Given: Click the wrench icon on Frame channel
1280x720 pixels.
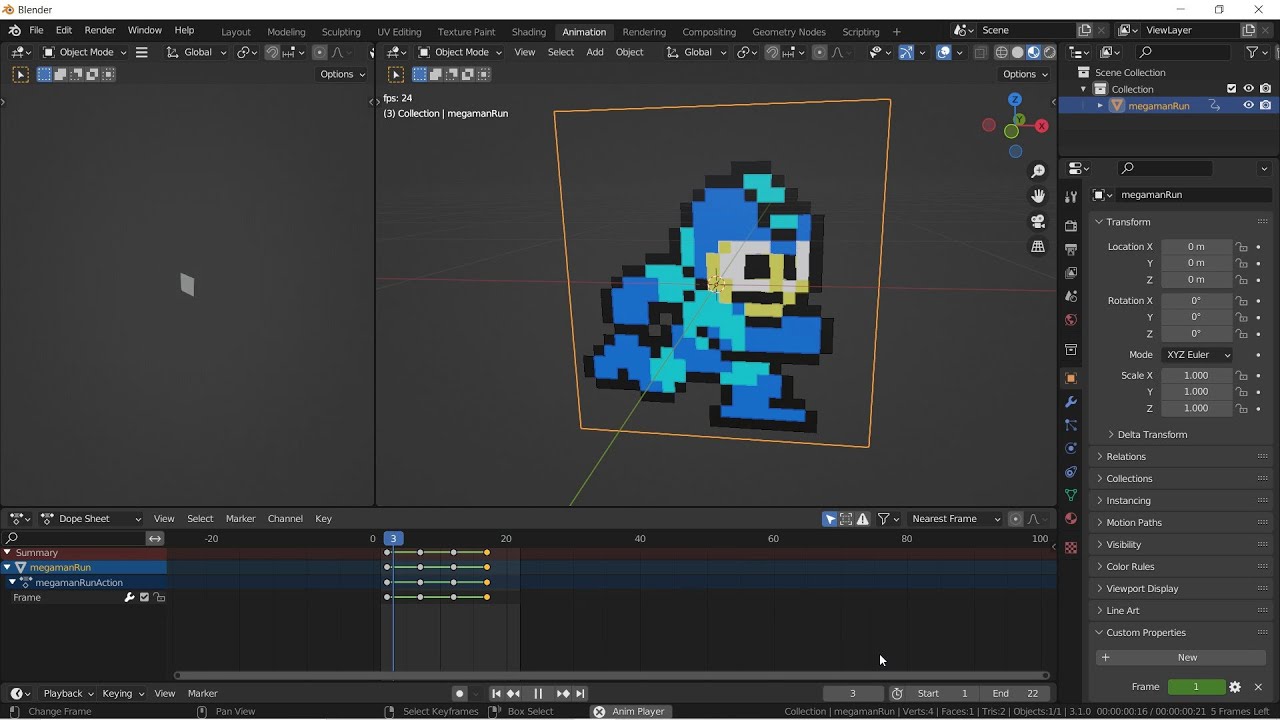Looking at the screenshot, I should pos(129,597).
